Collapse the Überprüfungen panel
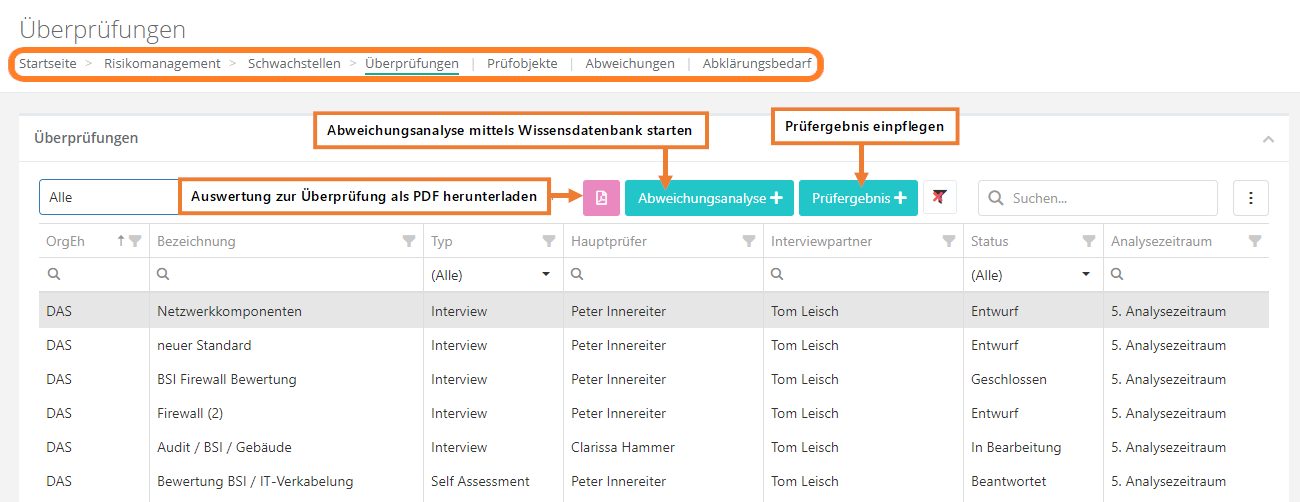1300x502 pixels. 1268,139
